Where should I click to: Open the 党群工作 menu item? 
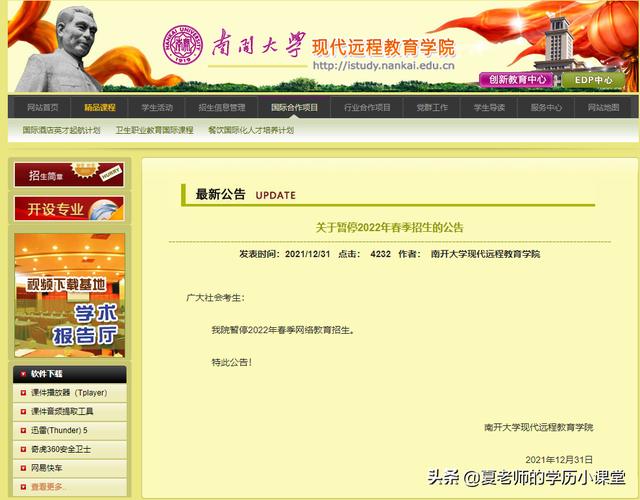pos(432,107)
